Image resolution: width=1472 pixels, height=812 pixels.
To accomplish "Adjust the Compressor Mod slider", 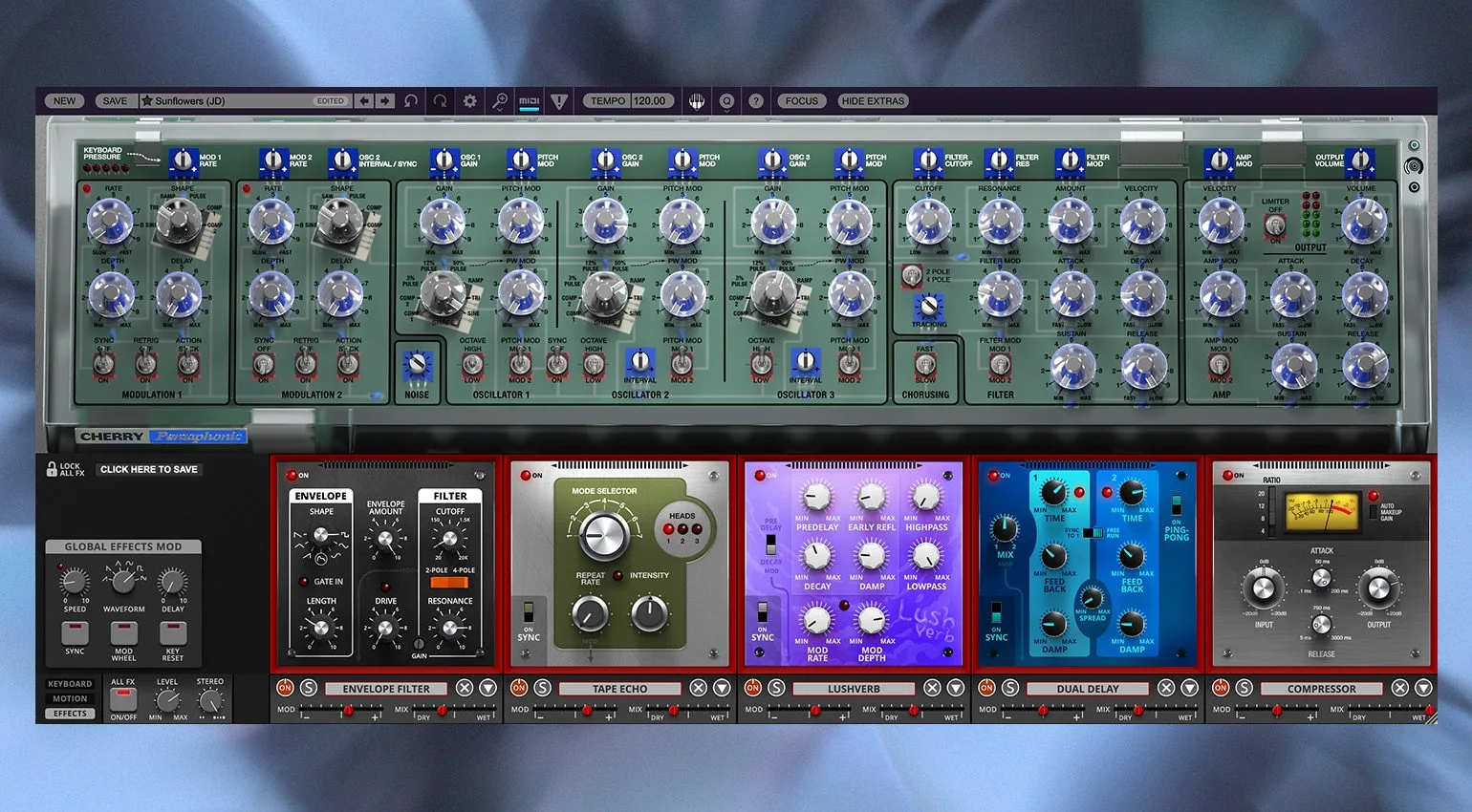I will 1276,711.
